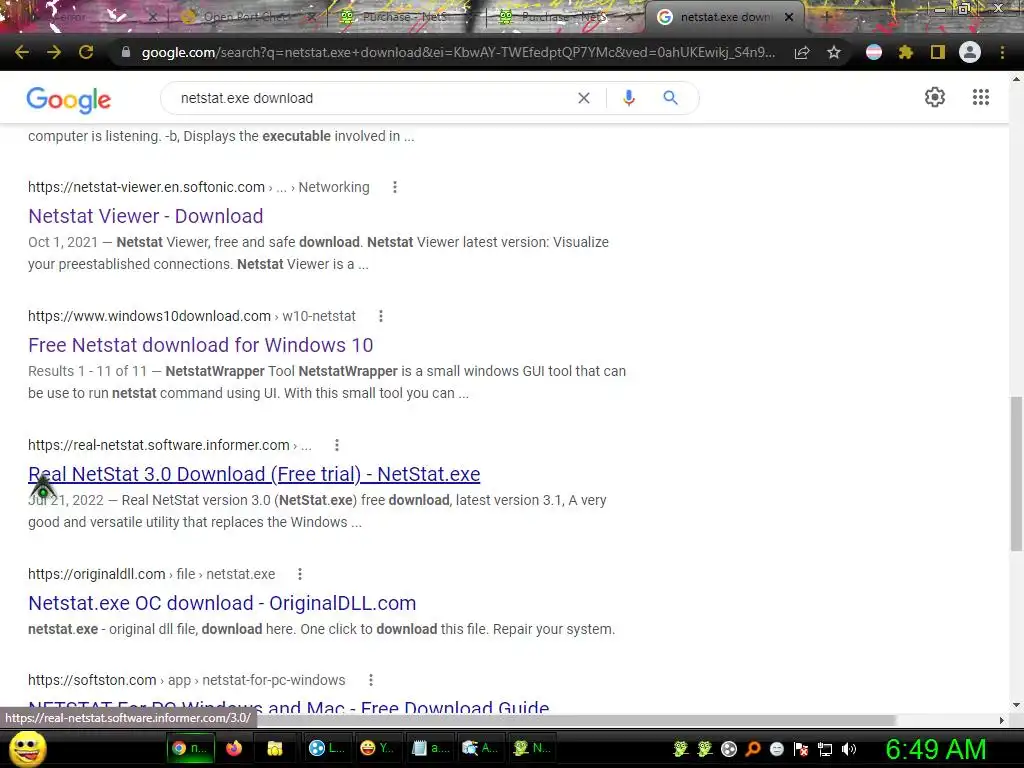
Task: Click the smiley face start button
Action: coord(27,748)
